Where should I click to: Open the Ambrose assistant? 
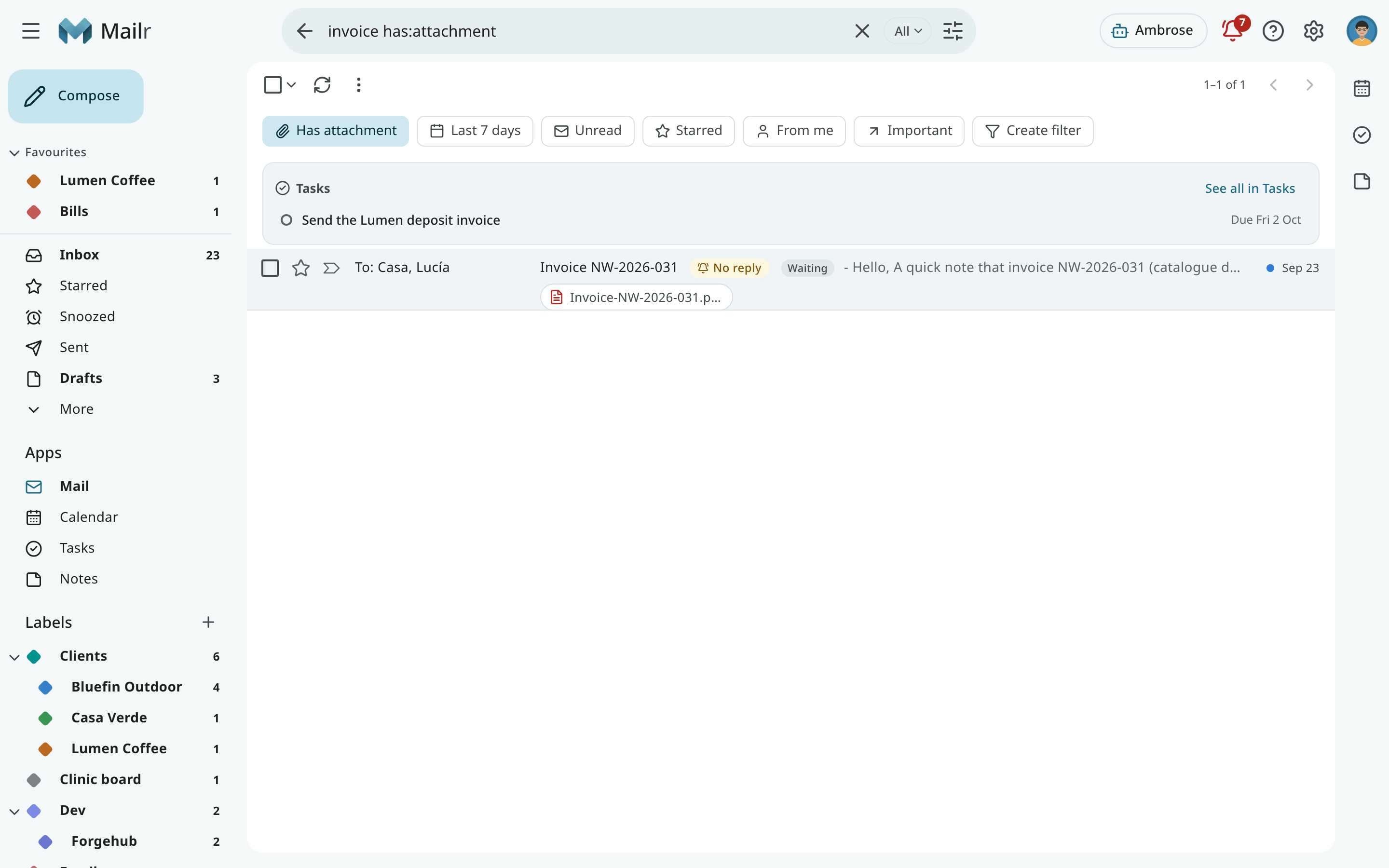coord(1153,30)
